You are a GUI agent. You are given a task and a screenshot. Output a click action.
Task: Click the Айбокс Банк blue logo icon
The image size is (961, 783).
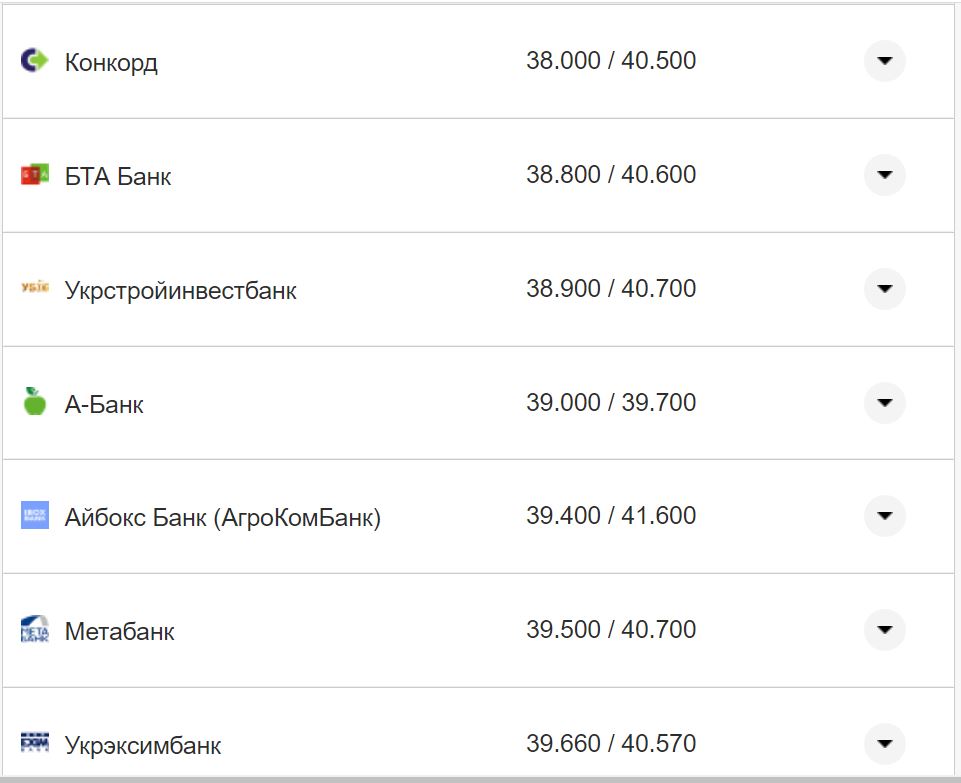pyautogui.click(x=34, y=516)
